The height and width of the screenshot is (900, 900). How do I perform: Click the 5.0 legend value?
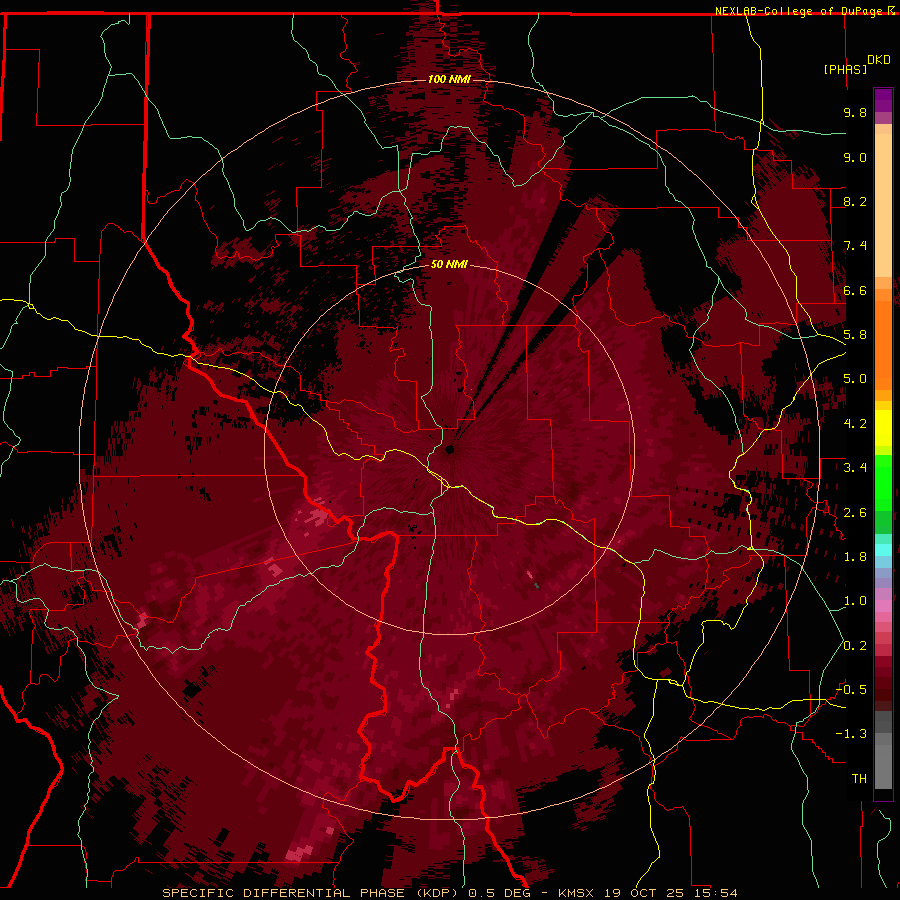click(855, 379)
